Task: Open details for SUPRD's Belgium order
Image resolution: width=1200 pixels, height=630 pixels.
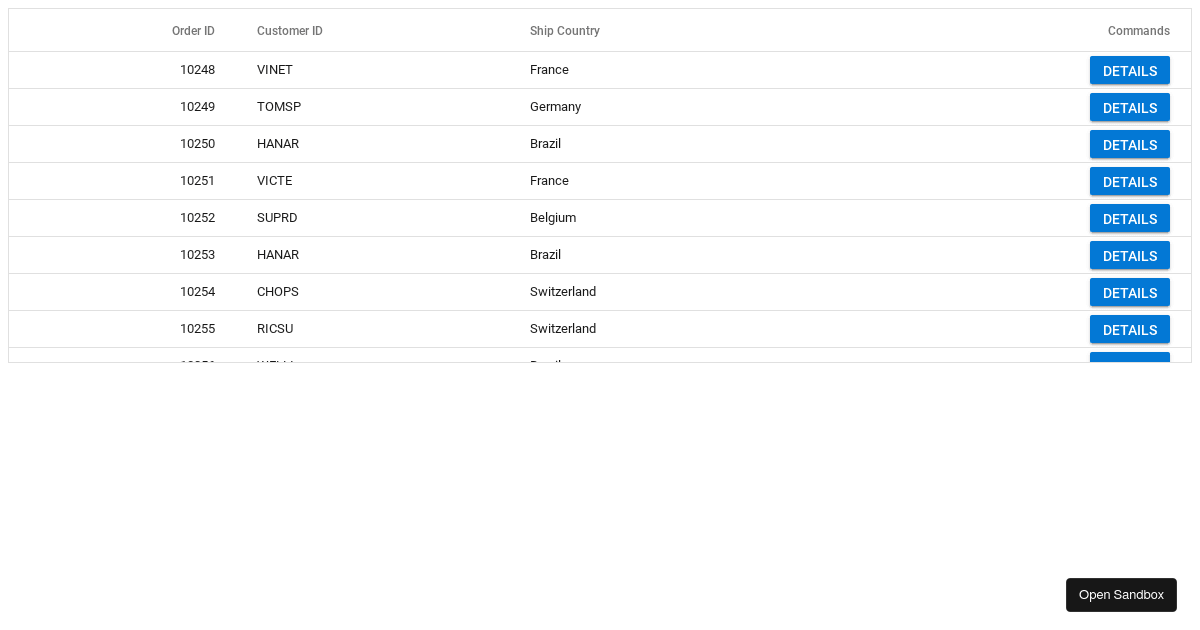Action: (x=1129, y=218)
